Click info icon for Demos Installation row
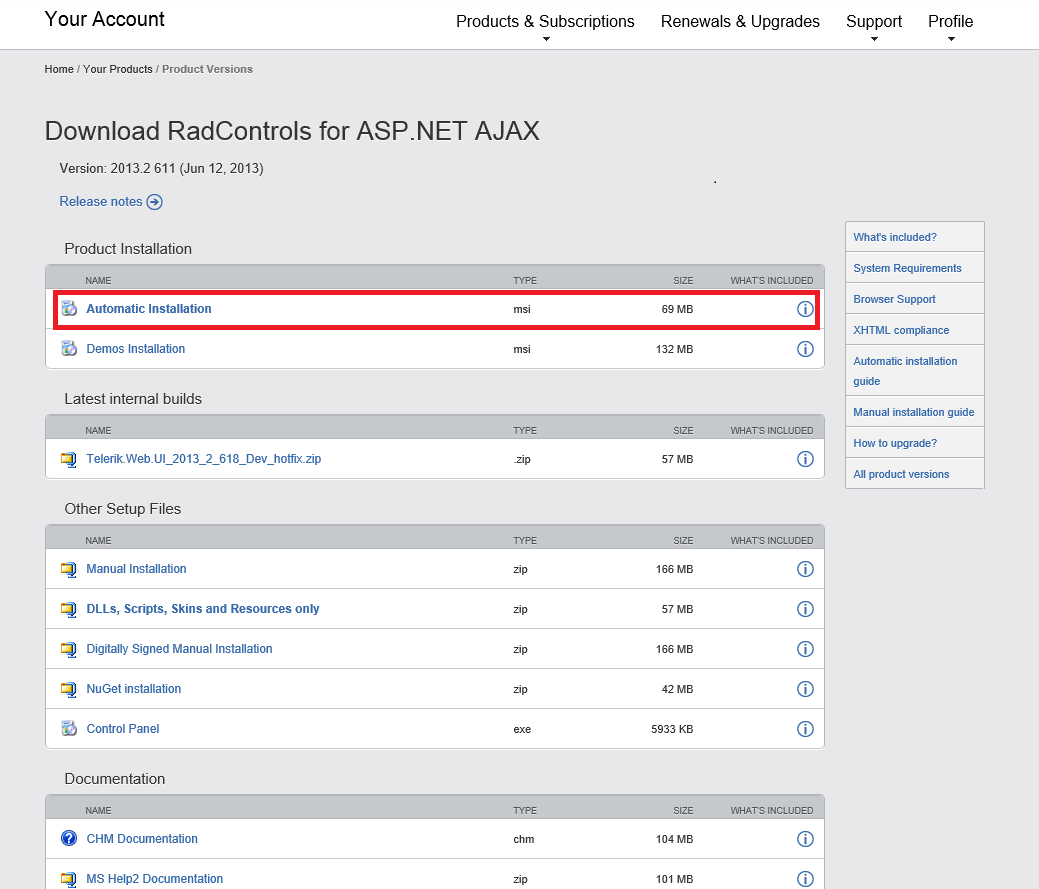Viewport: 1039px width, 889px height. [x=805, y=349]
